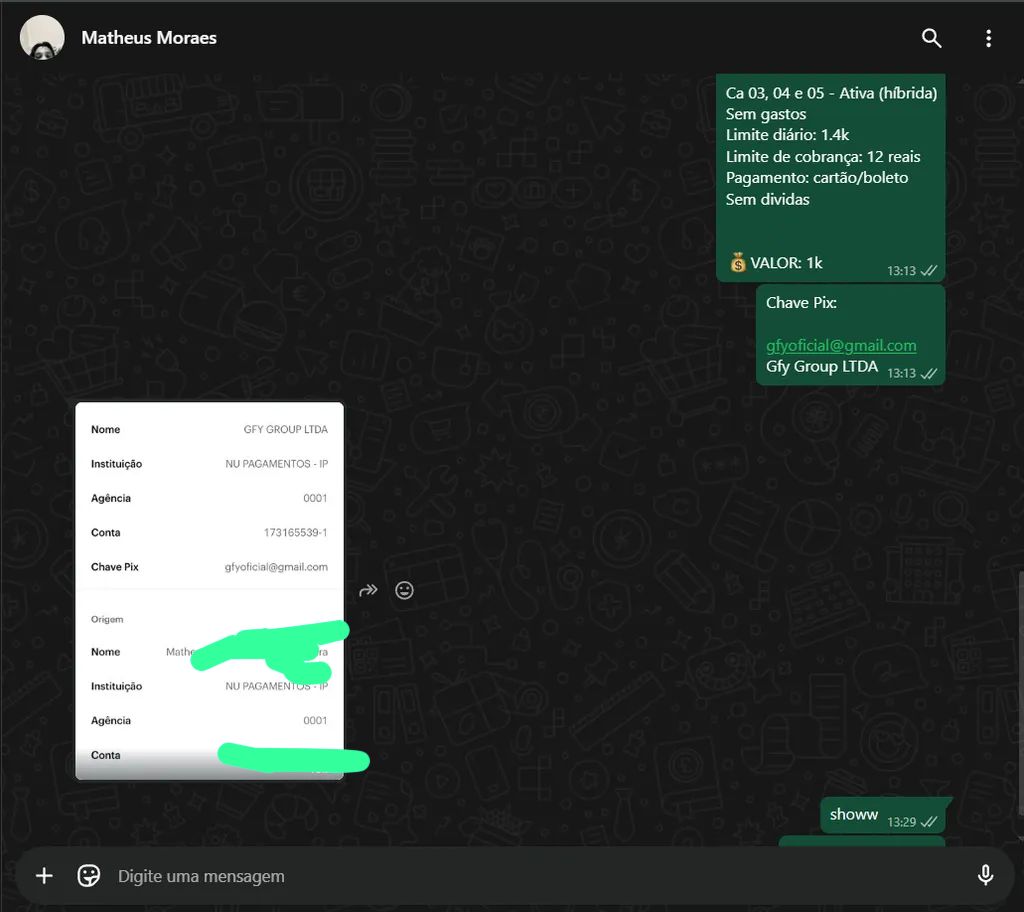Screen dimensions: 1024x912
Task: Open the sticker and emoji picker
Action: coord(89,876)
